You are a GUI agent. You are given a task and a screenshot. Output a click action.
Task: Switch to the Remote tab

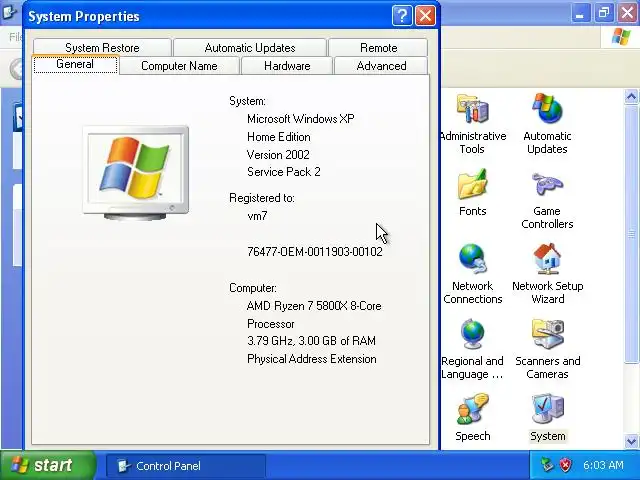tap(378, 48)
